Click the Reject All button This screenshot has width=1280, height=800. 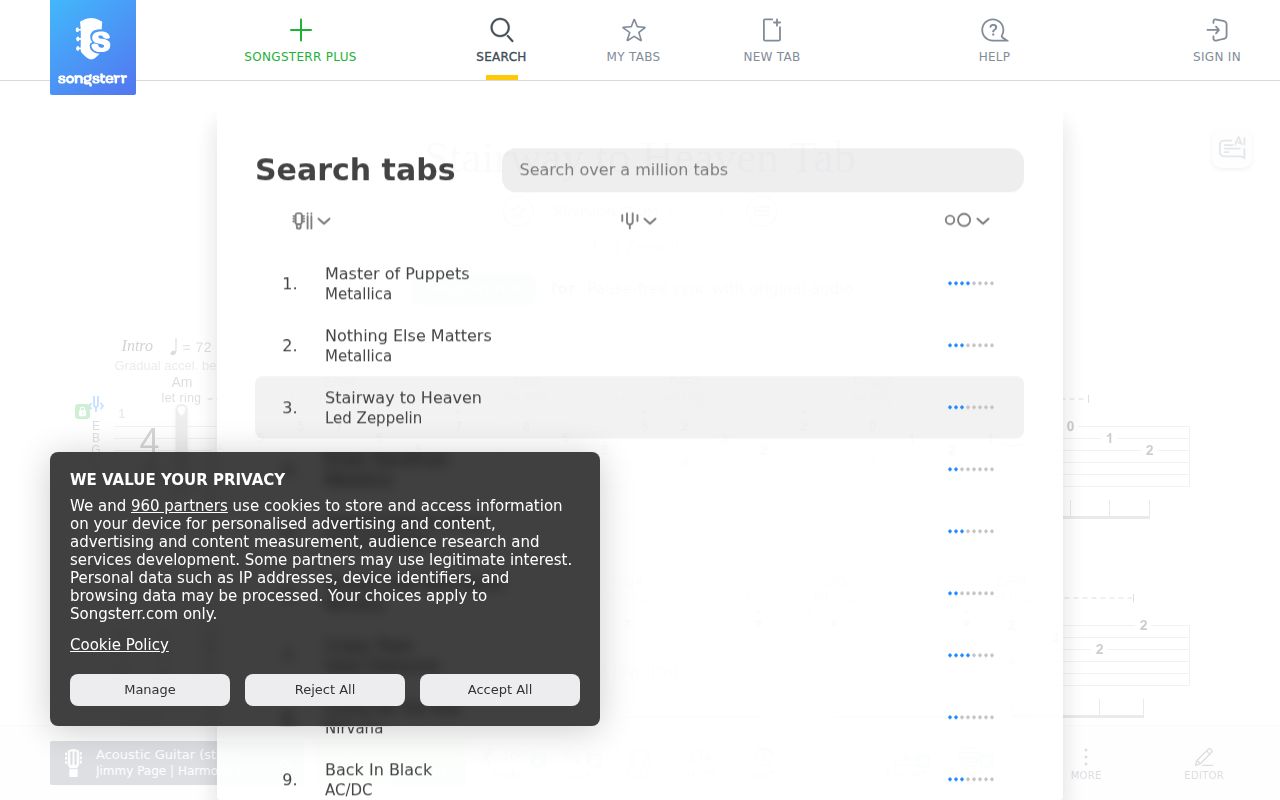[x=324, y=689]
